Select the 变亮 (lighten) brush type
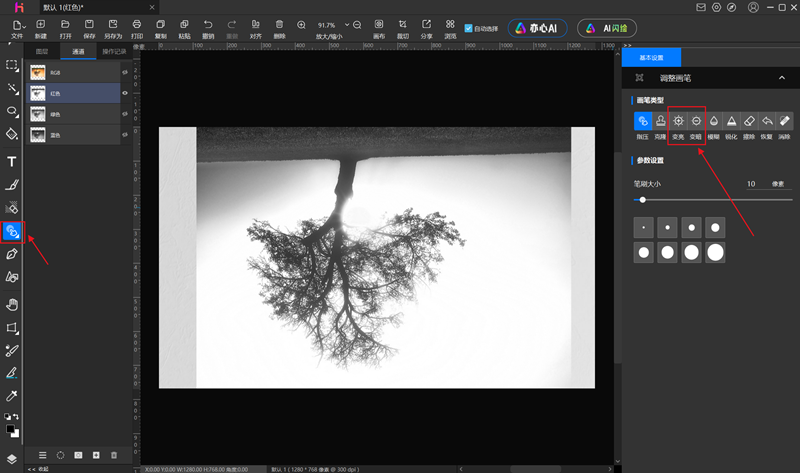The width and height of the screenshot is (800, 473). [x=678, y=120]
